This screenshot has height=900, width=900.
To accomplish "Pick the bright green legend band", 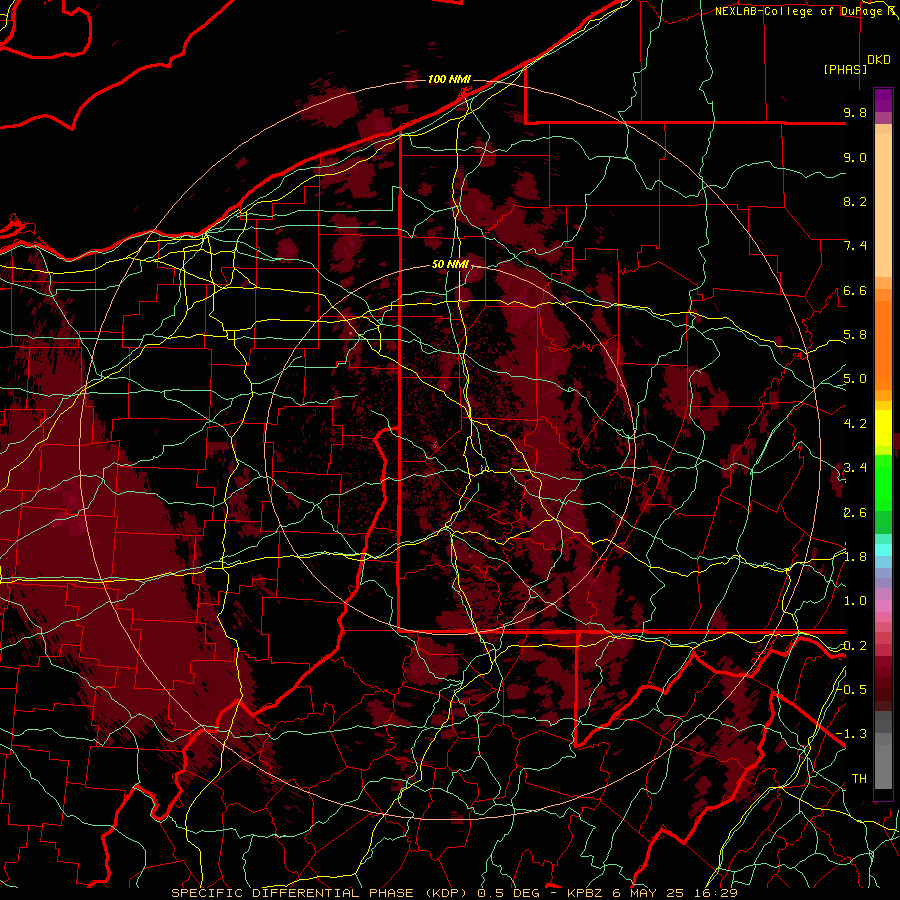I will [883, 481].
